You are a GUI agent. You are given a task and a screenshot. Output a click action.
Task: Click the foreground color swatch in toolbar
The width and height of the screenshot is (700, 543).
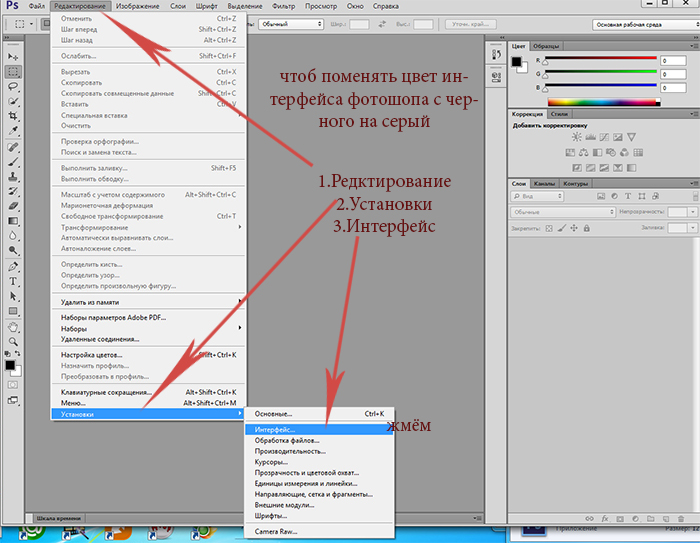pos(10,365)
